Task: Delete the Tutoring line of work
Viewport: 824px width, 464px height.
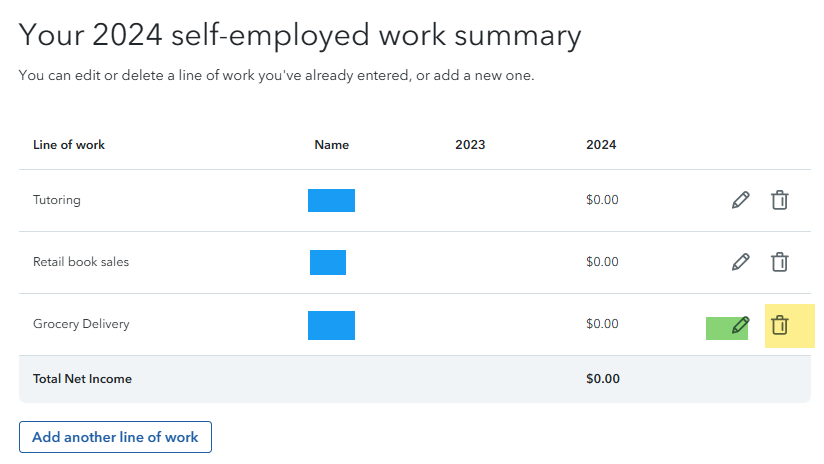Action: 780,200
